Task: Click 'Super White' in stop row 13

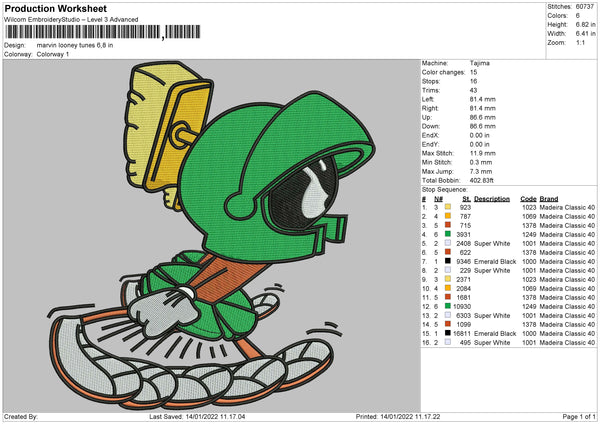Action: pos(492,316)
